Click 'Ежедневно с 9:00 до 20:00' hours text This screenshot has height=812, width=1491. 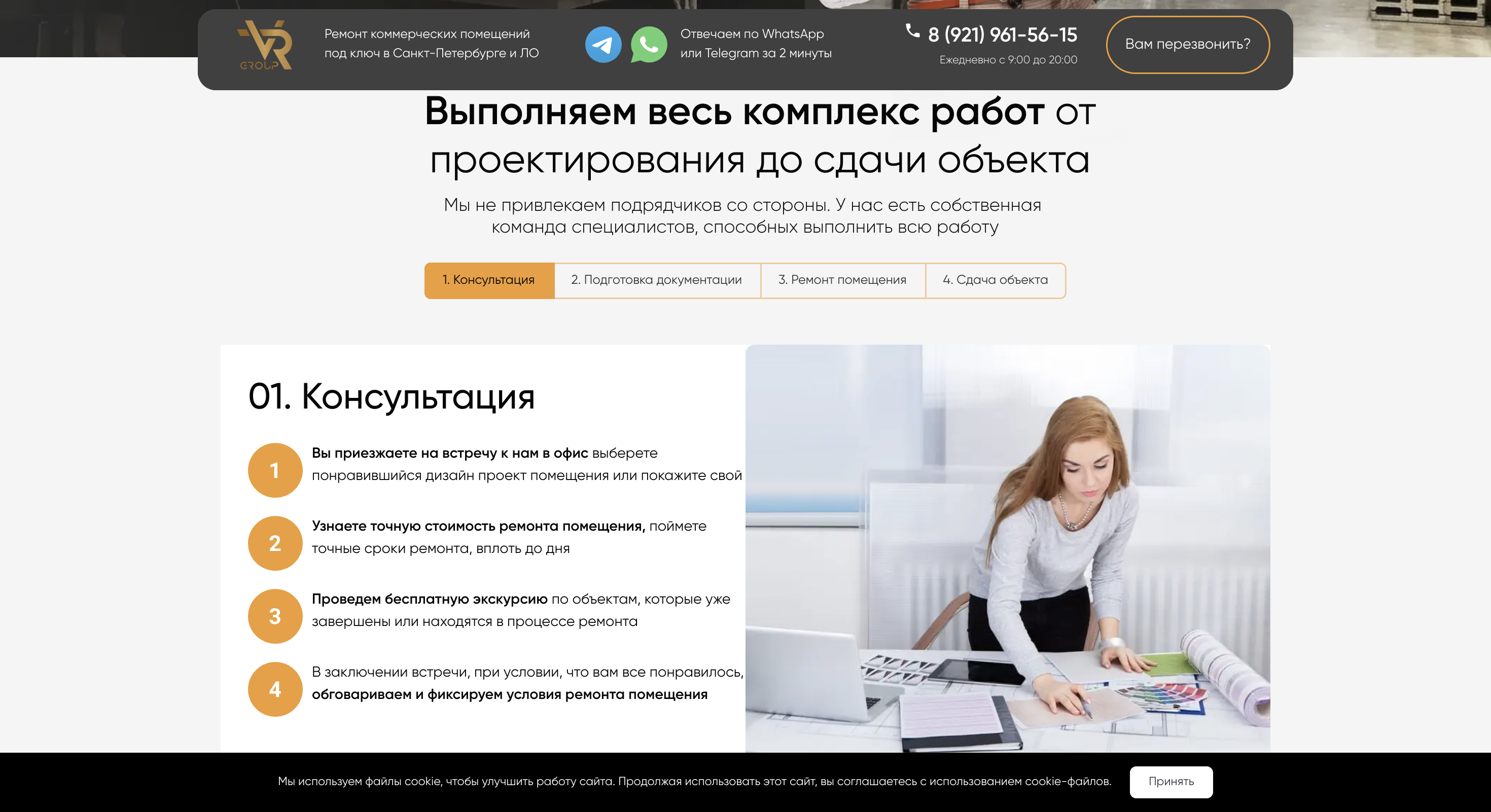1008,60
